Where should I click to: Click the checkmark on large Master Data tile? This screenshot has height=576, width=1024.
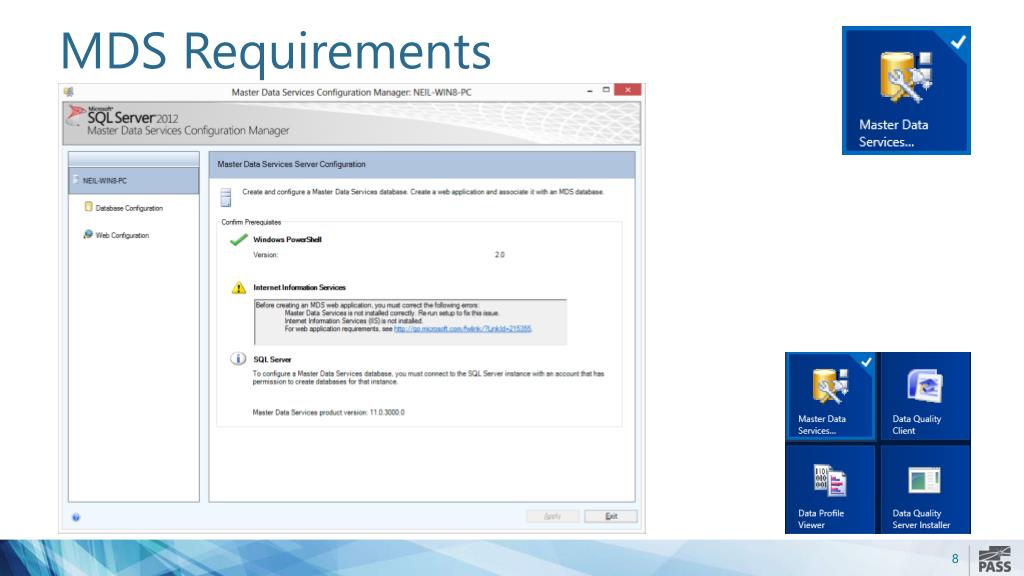(958, 42)
